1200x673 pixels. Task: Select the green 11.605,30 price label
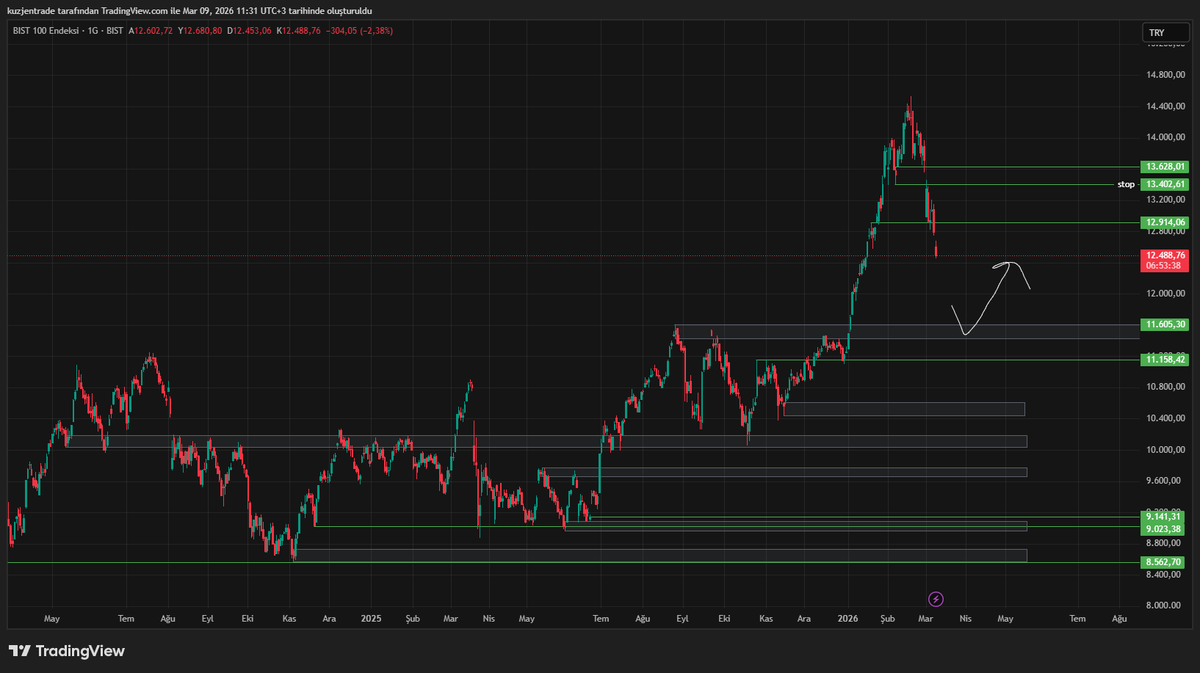(1165, 324)
